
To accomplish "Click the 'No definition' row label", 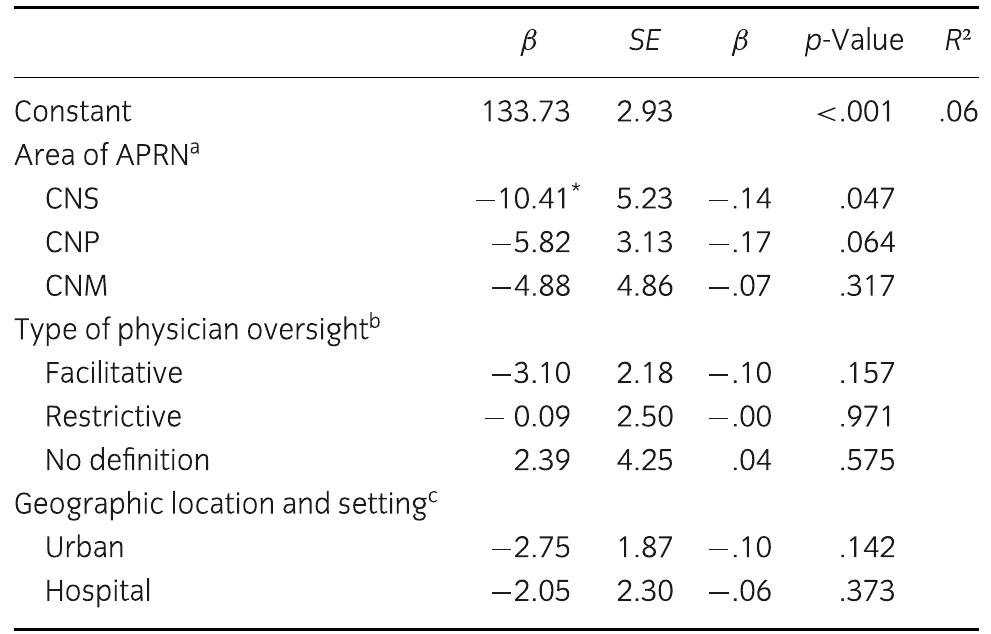I will pos(127,460).
